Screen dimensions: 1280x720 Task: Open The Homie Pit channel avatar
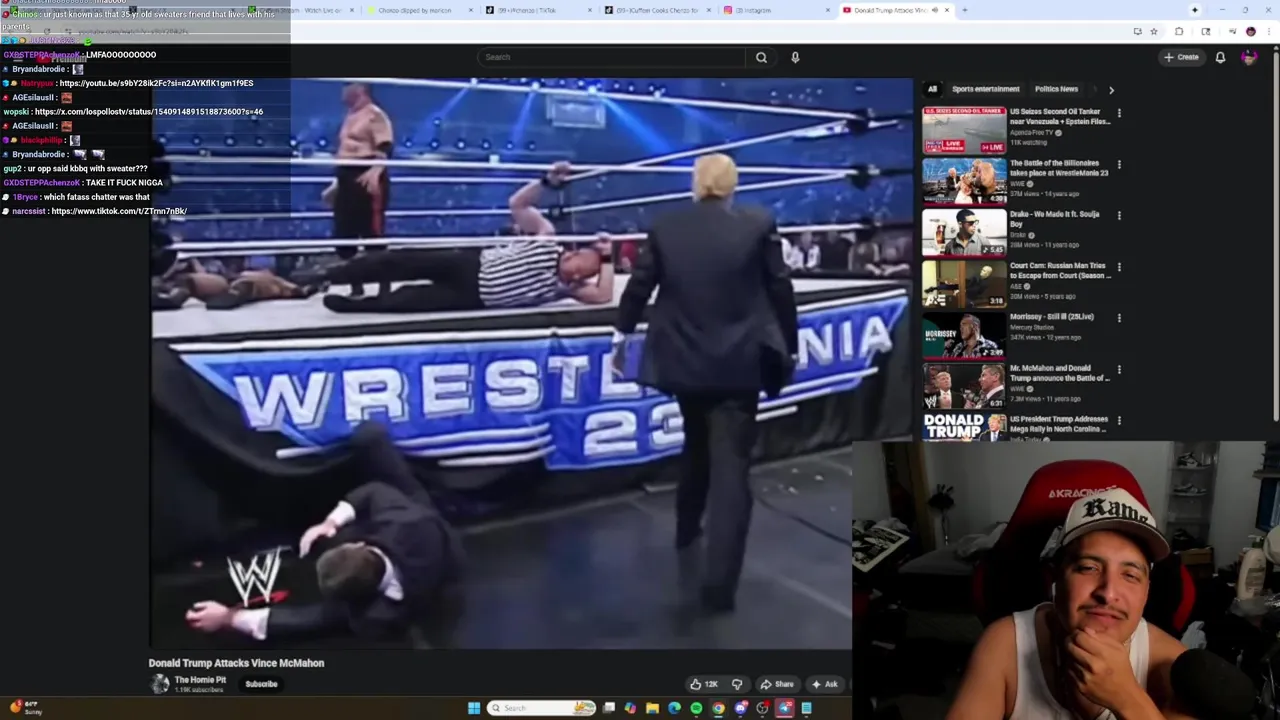[160, 684]
